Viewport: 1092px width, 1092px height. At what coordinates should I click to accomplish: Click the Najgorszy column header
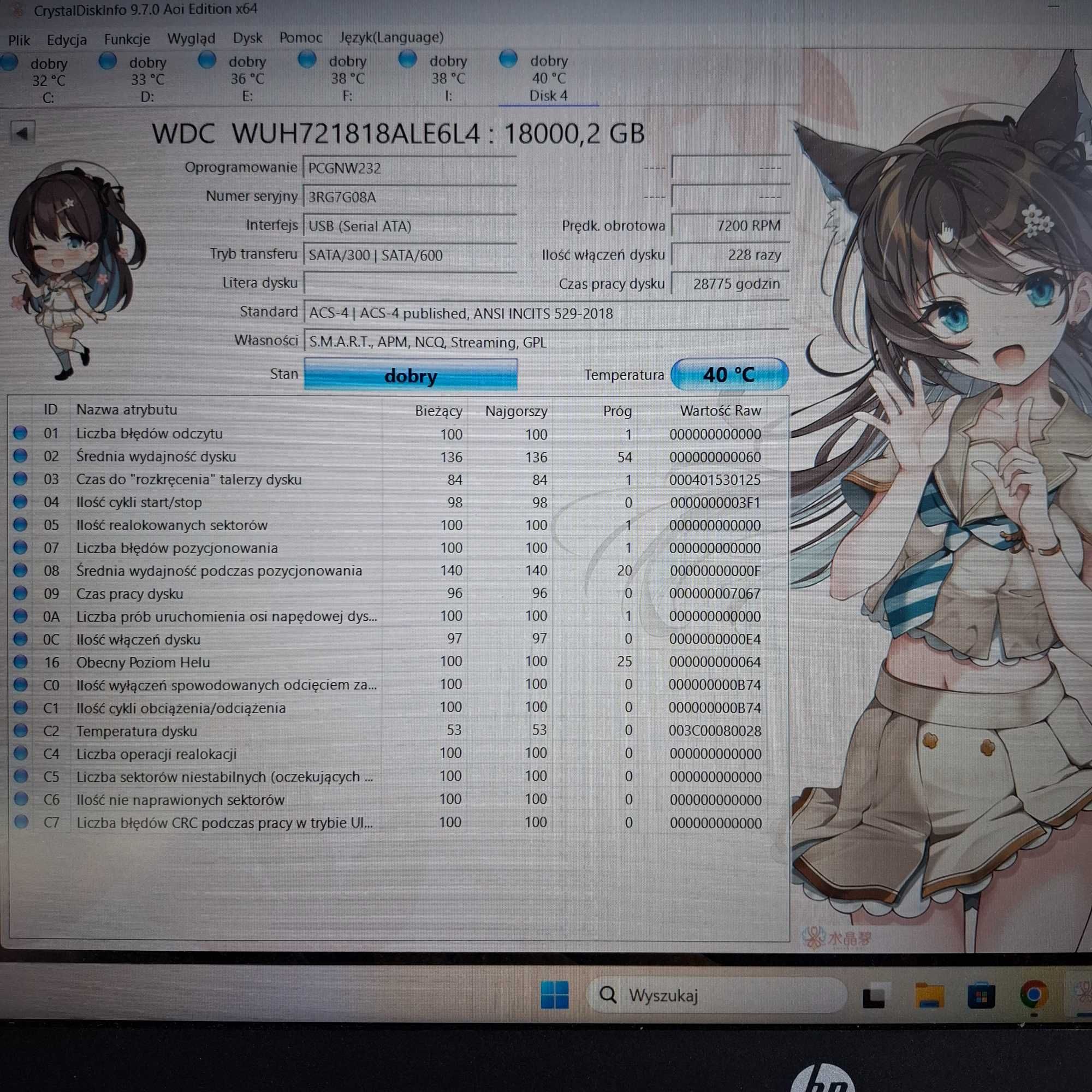point(516,411)
